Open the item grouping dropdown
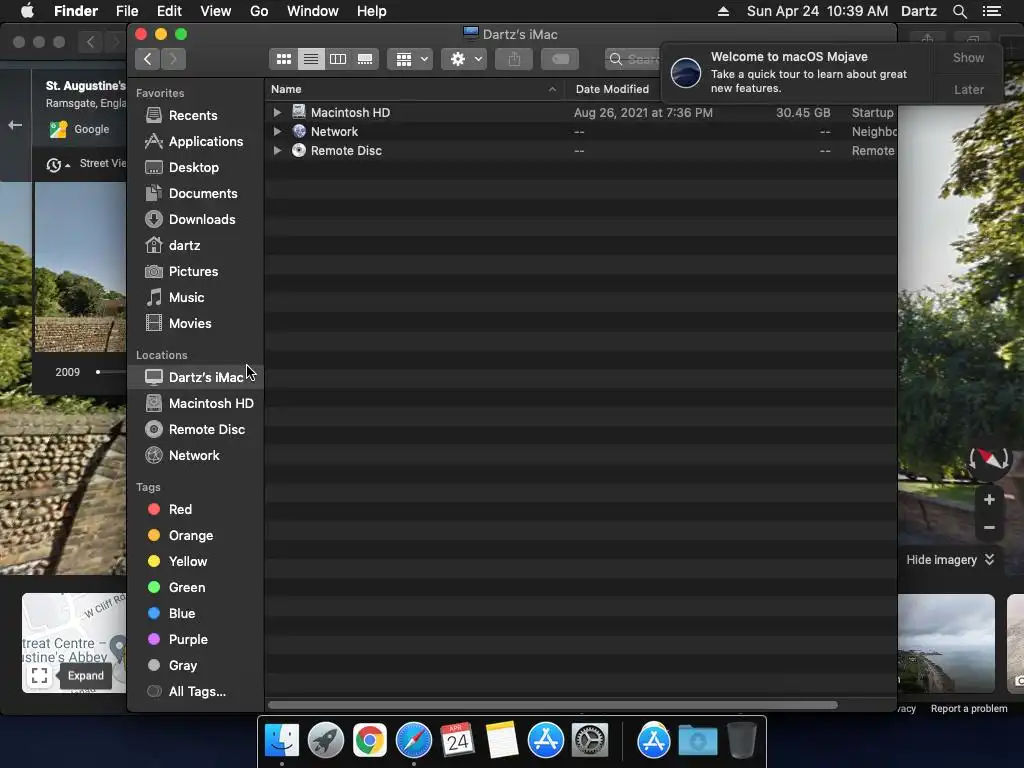 tap(410, 59)
